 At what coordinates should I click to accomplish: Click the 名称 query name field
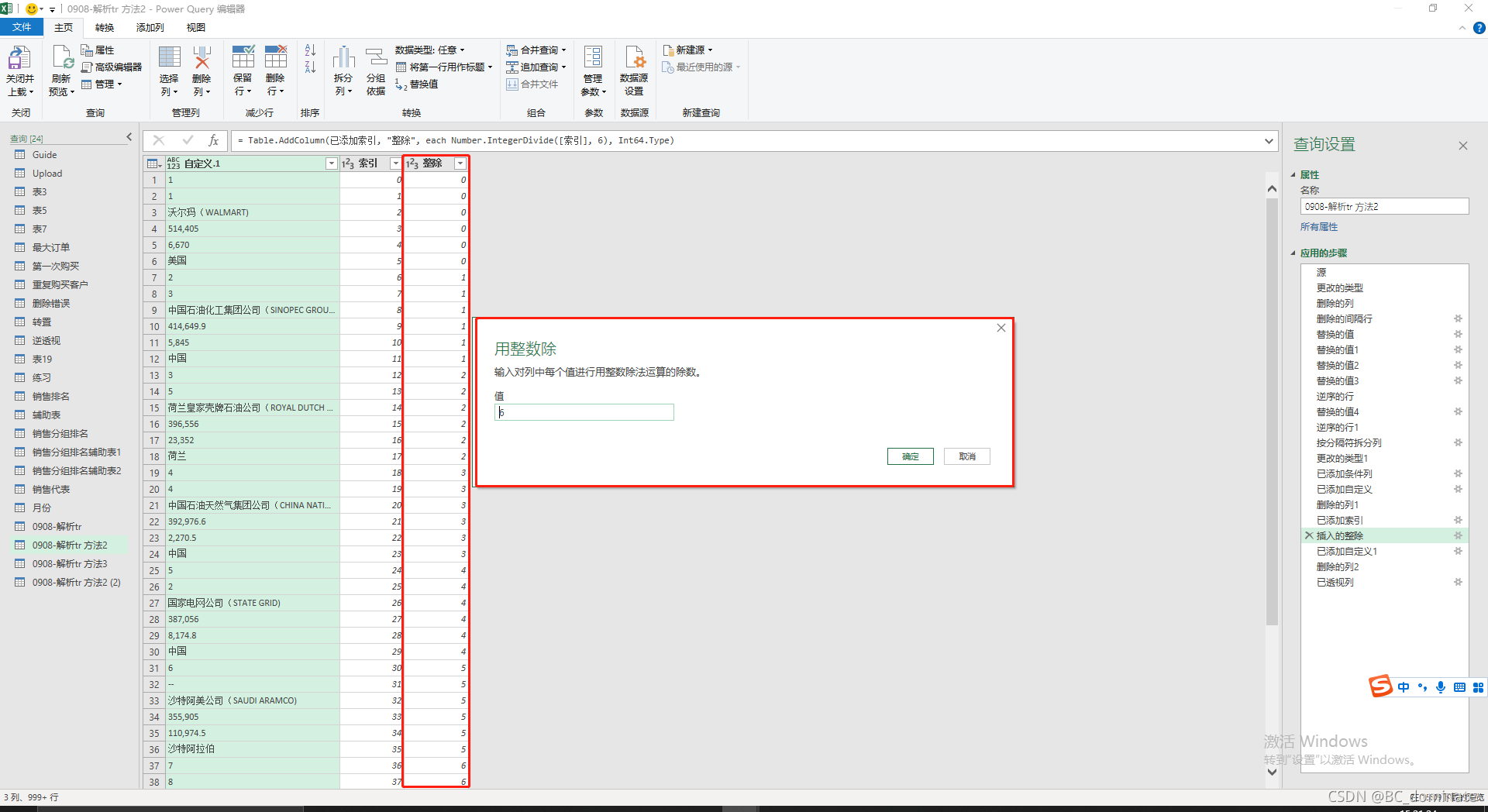[x=1384, y=207]
